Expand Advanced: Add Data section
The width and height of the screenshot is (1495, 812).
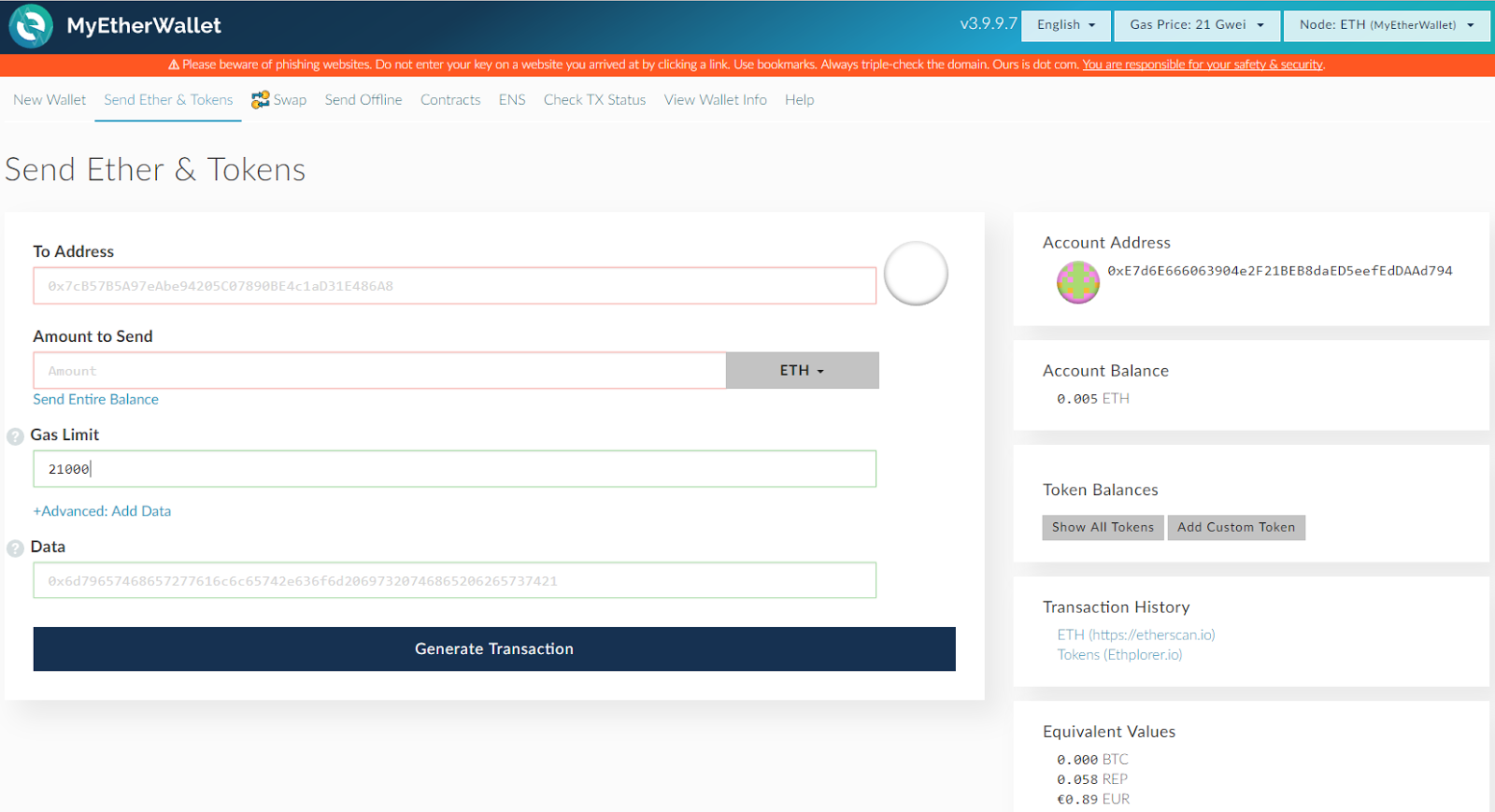coord(102,511)
